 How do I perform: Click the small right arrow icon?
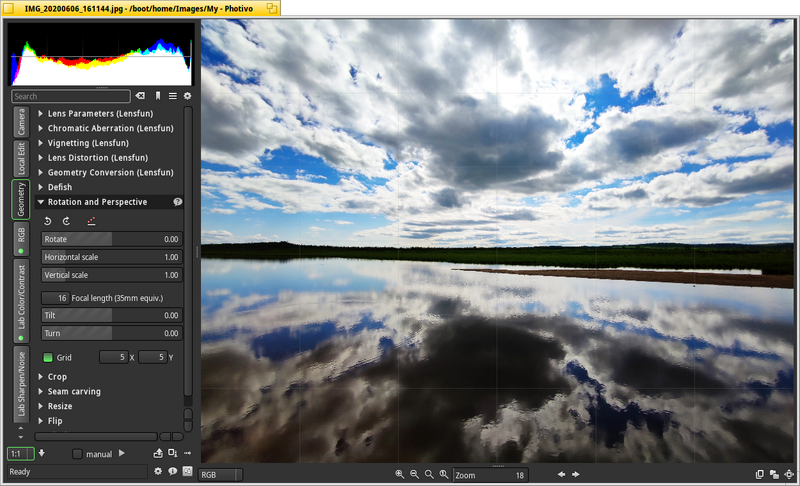pyautogui.click(x=188, y=453)
